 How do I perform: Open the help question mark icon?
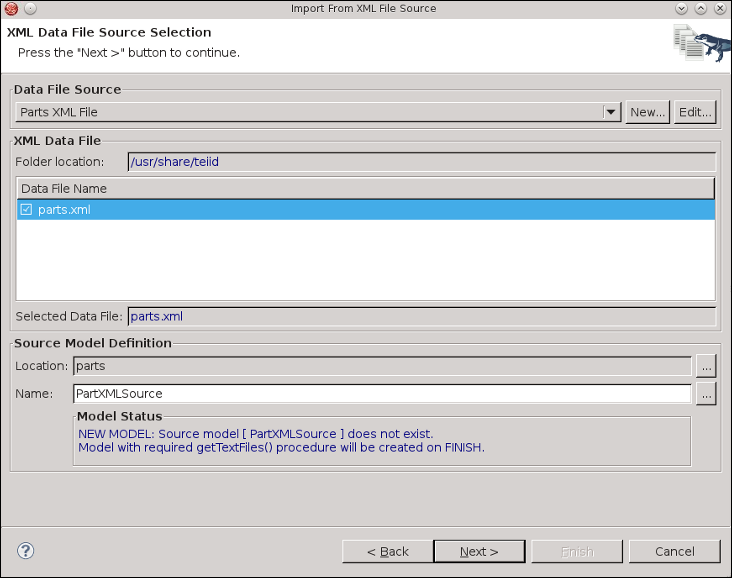pos(25,551)
